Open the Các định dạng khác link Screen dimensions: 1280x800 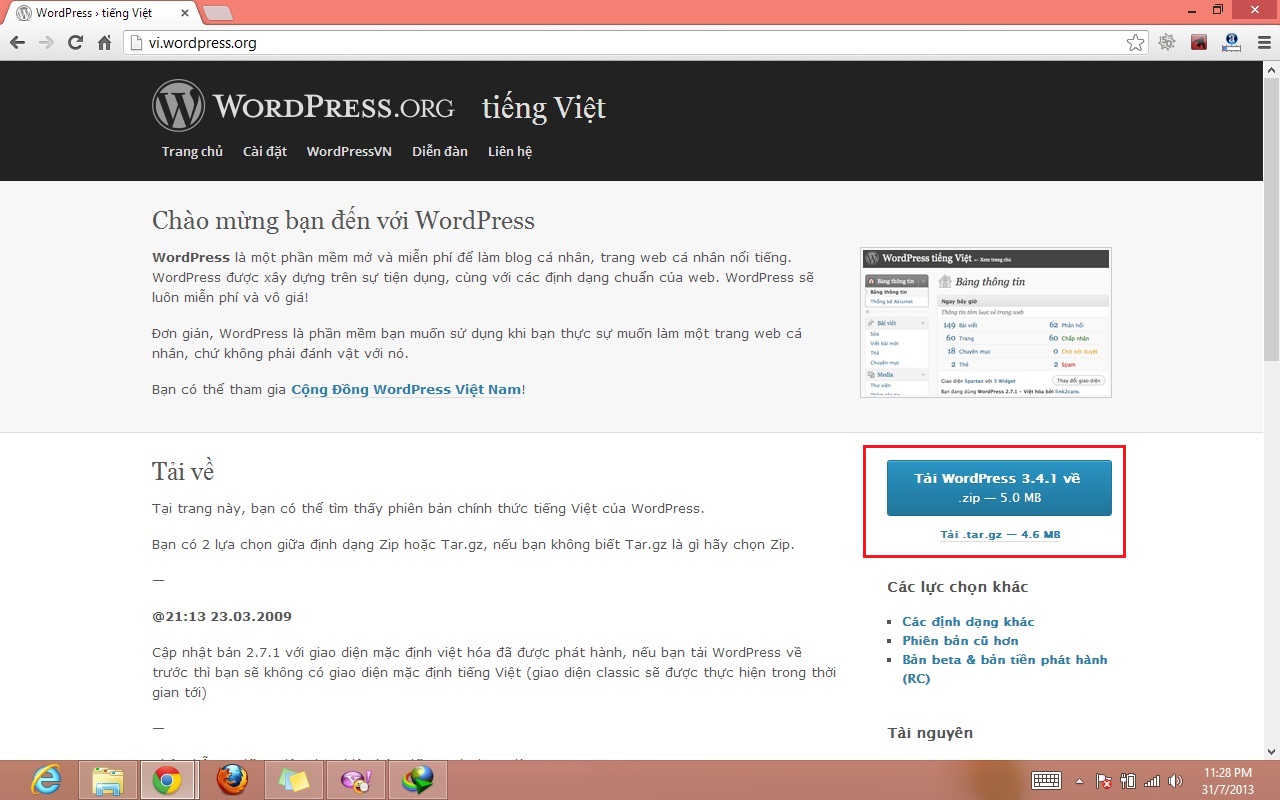pyautogui.click(x=968, y=622)
